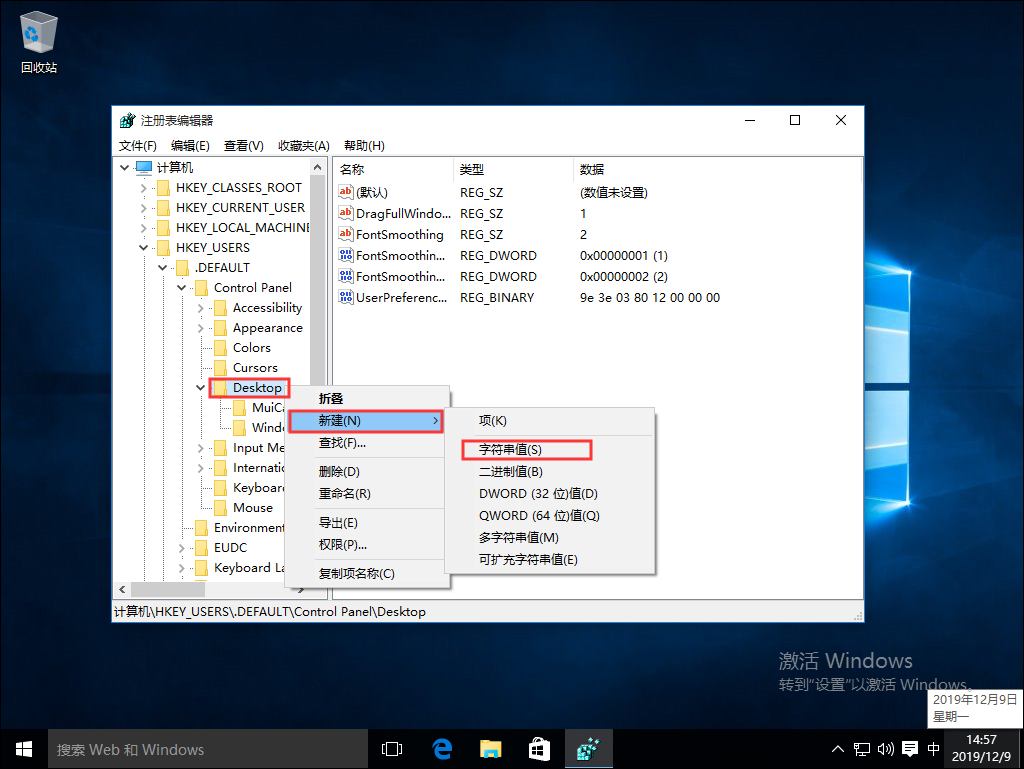Expand the HKEY_LOCAL_MACHINE tree node
Image resolution: width=1024 pixels, height=769 pixels.
[x=145, y=227]
